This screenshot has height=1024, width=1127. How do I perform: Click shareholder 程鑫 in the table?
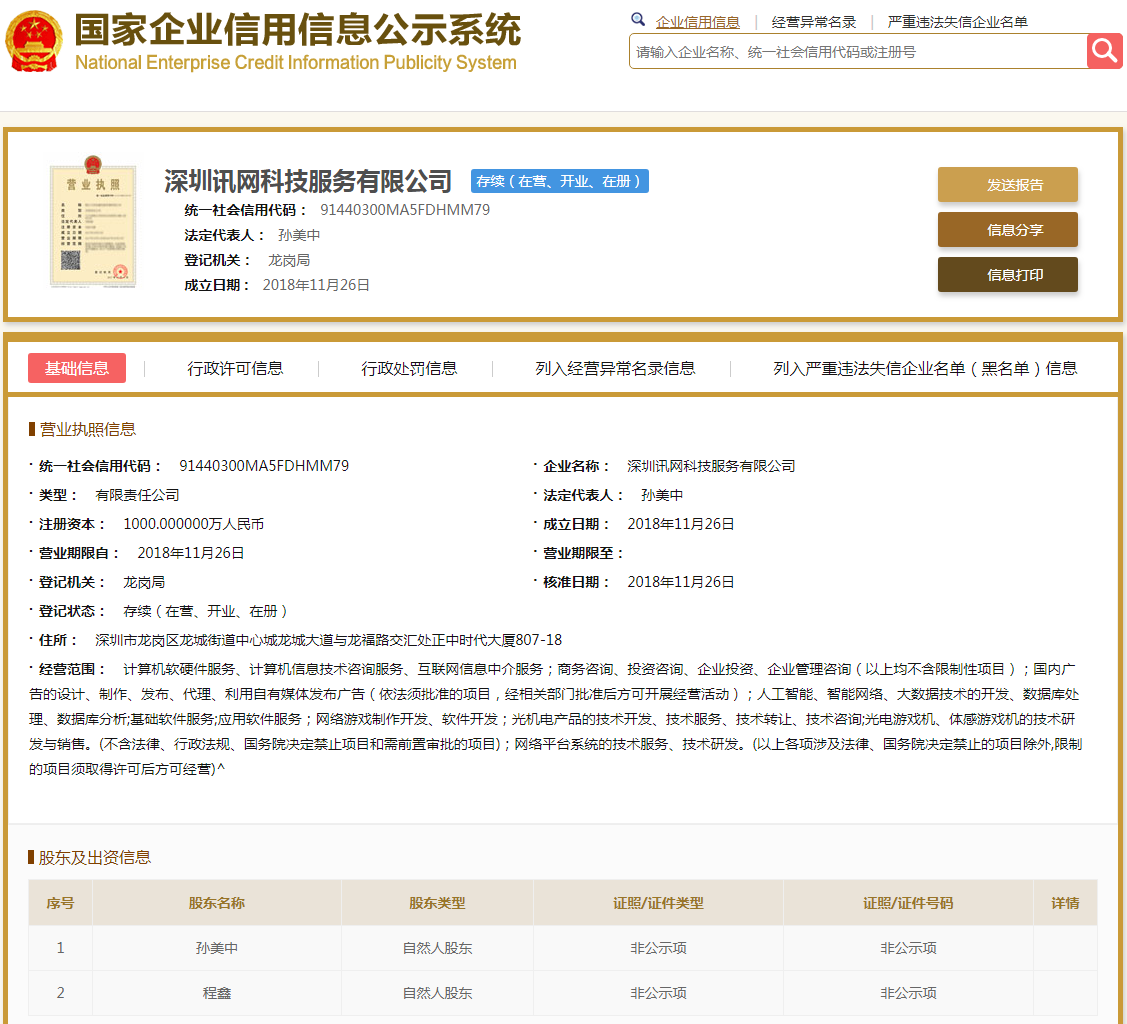click(x=217, y=993)
